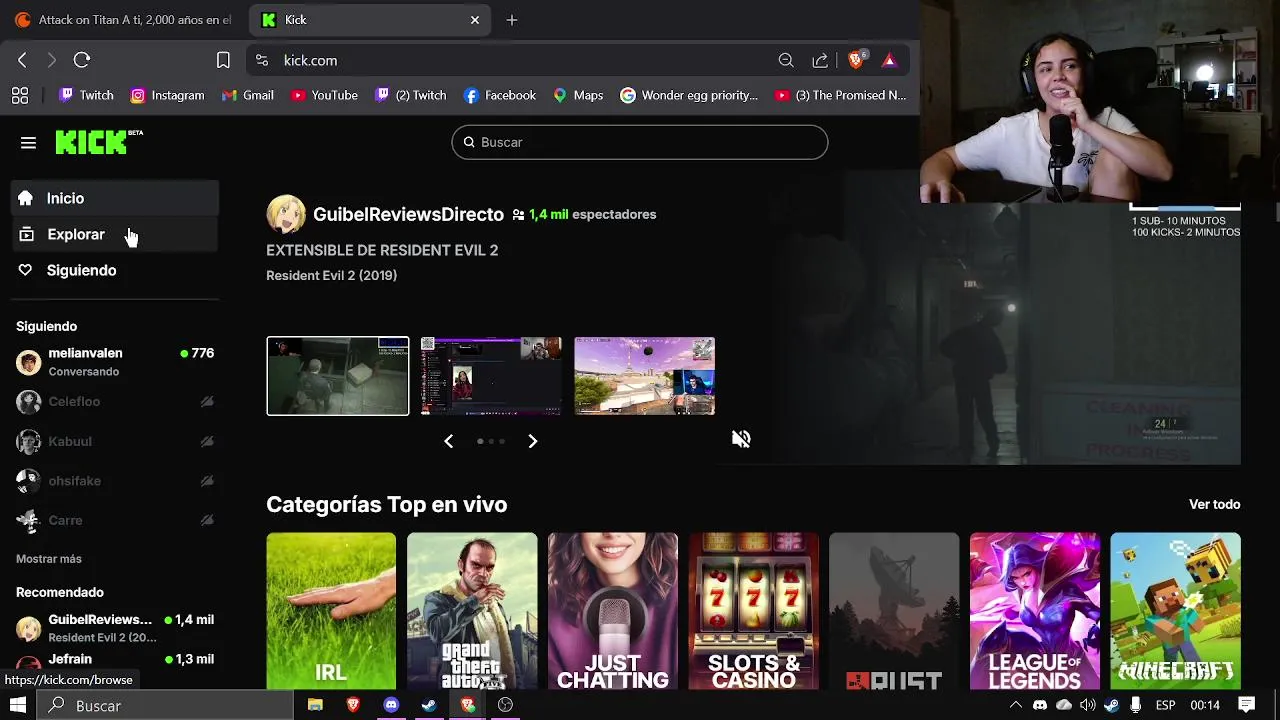
Task: Go to next featured stream
Action: 532,441
